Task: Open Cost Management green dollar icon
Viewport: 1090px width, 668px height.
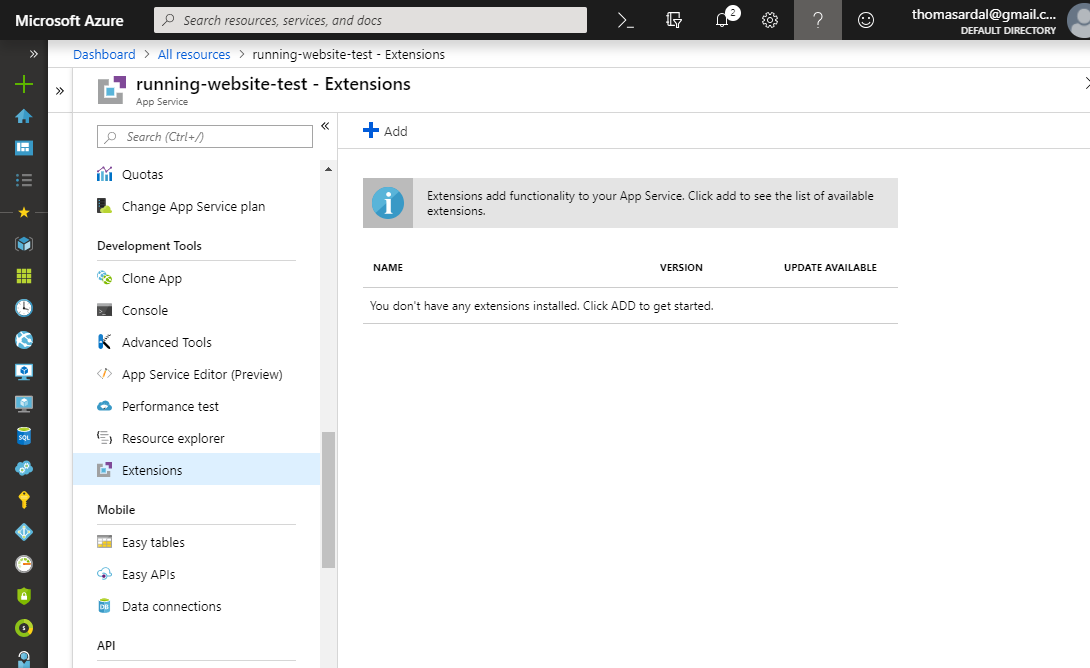Action: coord(24,628)
